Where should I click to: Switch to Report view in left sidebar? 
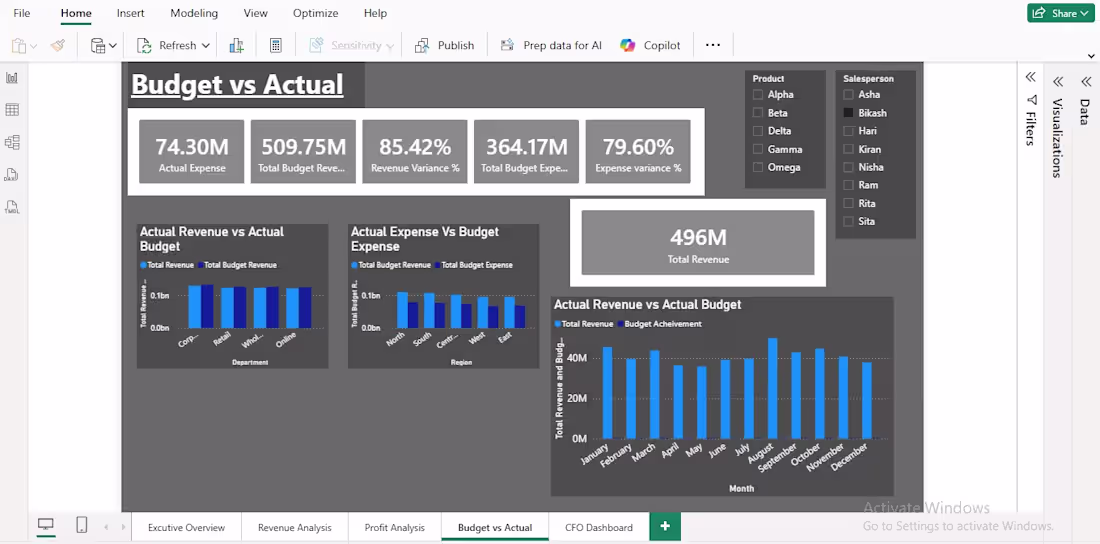point(12,78)
